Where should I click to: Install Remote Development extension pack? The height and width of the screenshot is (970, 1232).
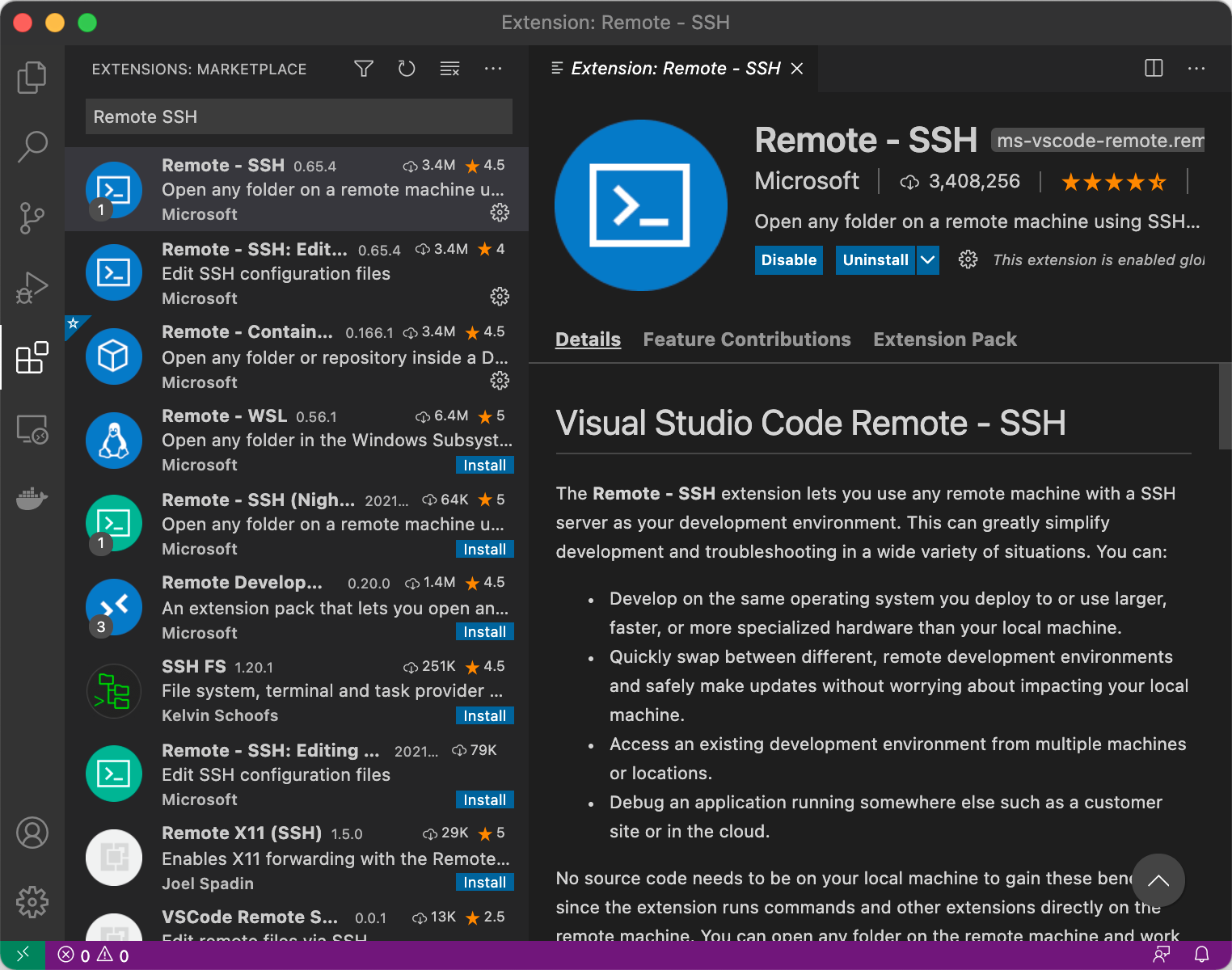485,632
